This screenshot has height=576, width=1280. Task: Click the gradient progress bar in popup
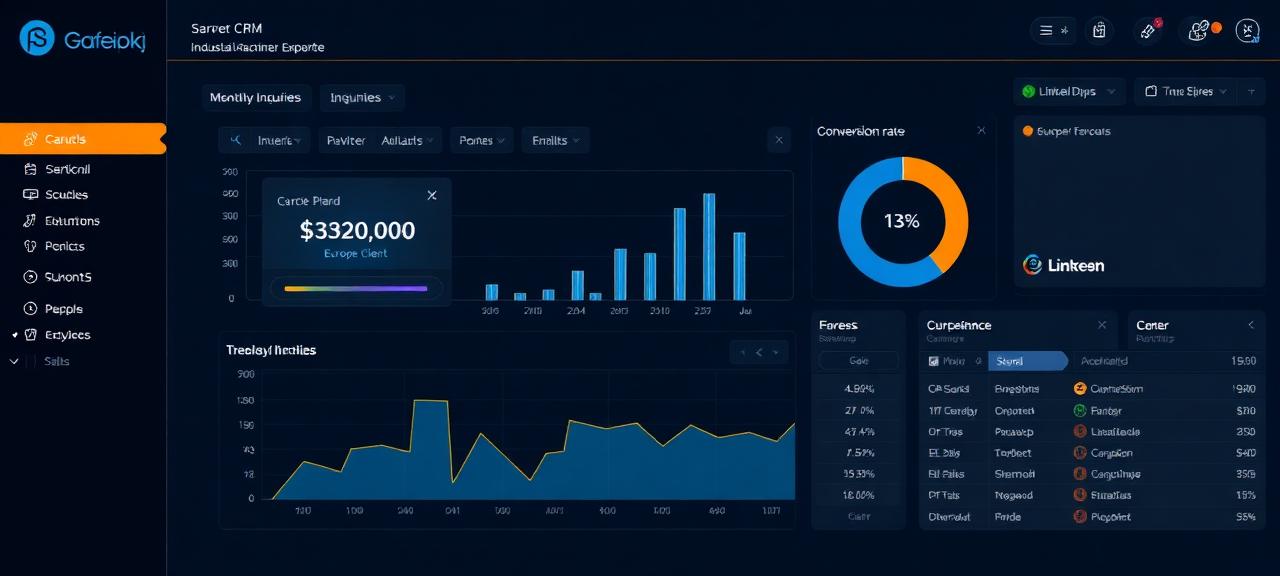(356, 289)
